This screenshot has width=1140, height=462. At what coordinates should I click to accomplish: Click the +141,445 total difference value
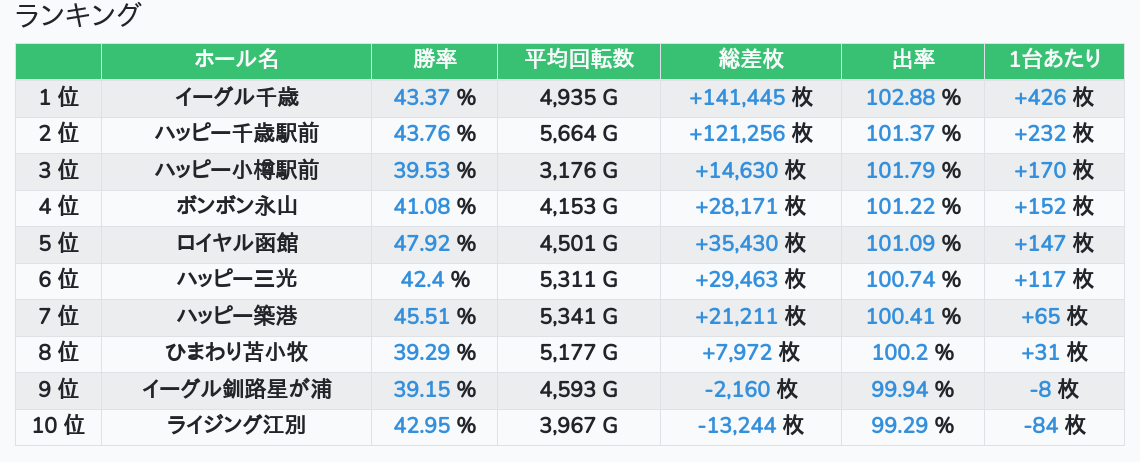tap(737, 98)
